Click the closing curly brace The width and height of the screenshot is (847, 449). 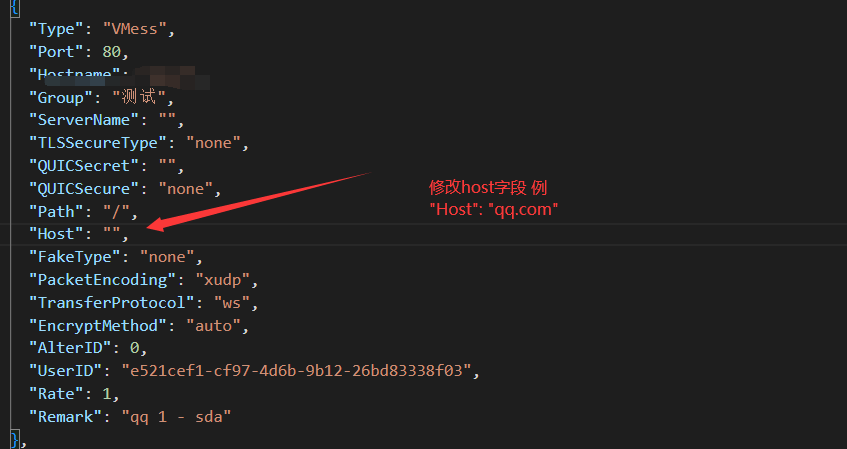pos(13,438)
